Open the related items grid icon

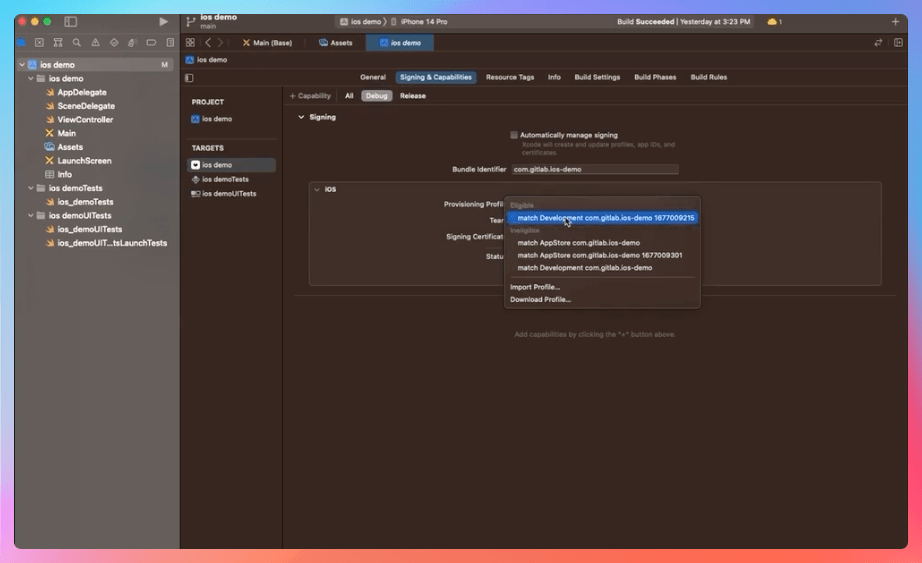[x=190, y=42]
